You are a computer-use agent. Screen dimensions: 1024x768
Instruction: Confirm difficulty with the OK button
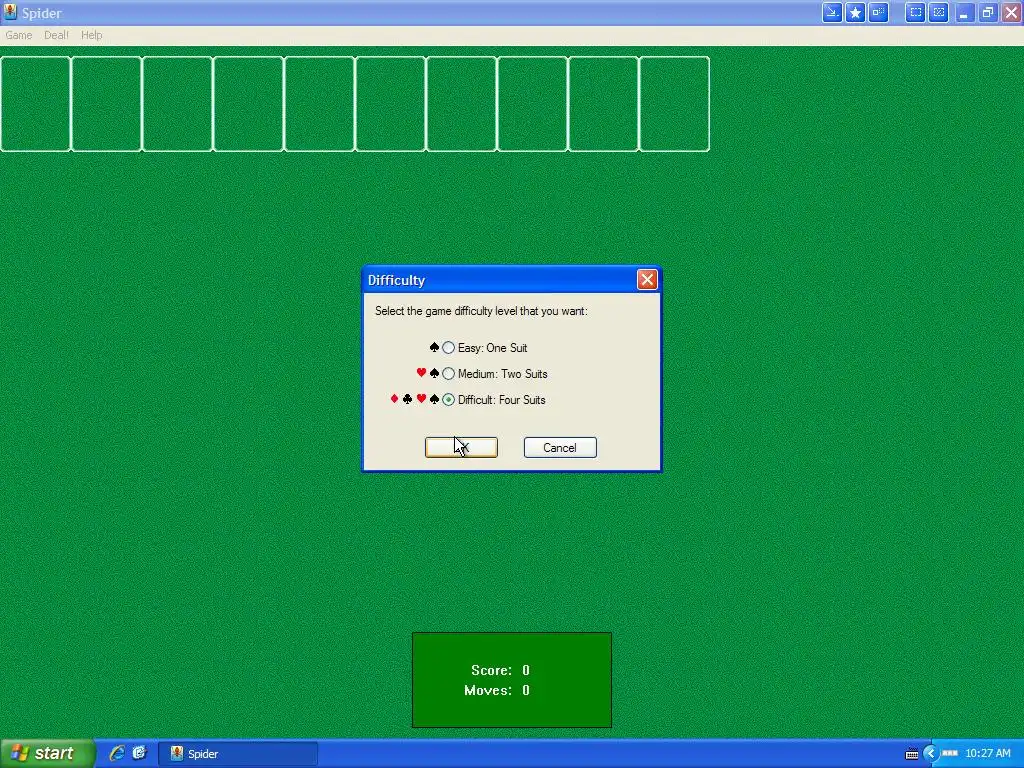point(461,447)
